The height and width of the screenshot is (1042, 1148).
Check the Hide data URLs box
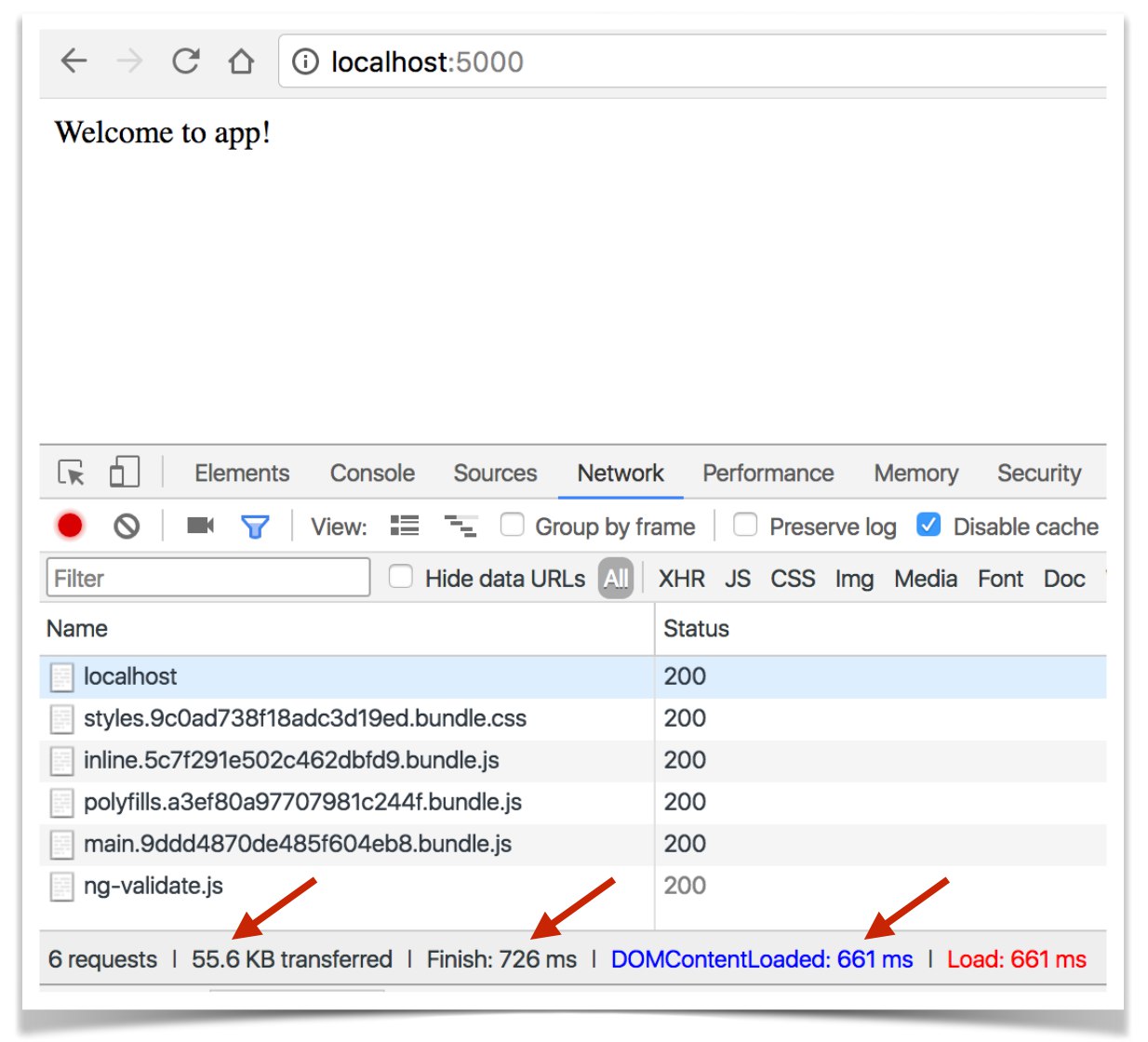400,577
